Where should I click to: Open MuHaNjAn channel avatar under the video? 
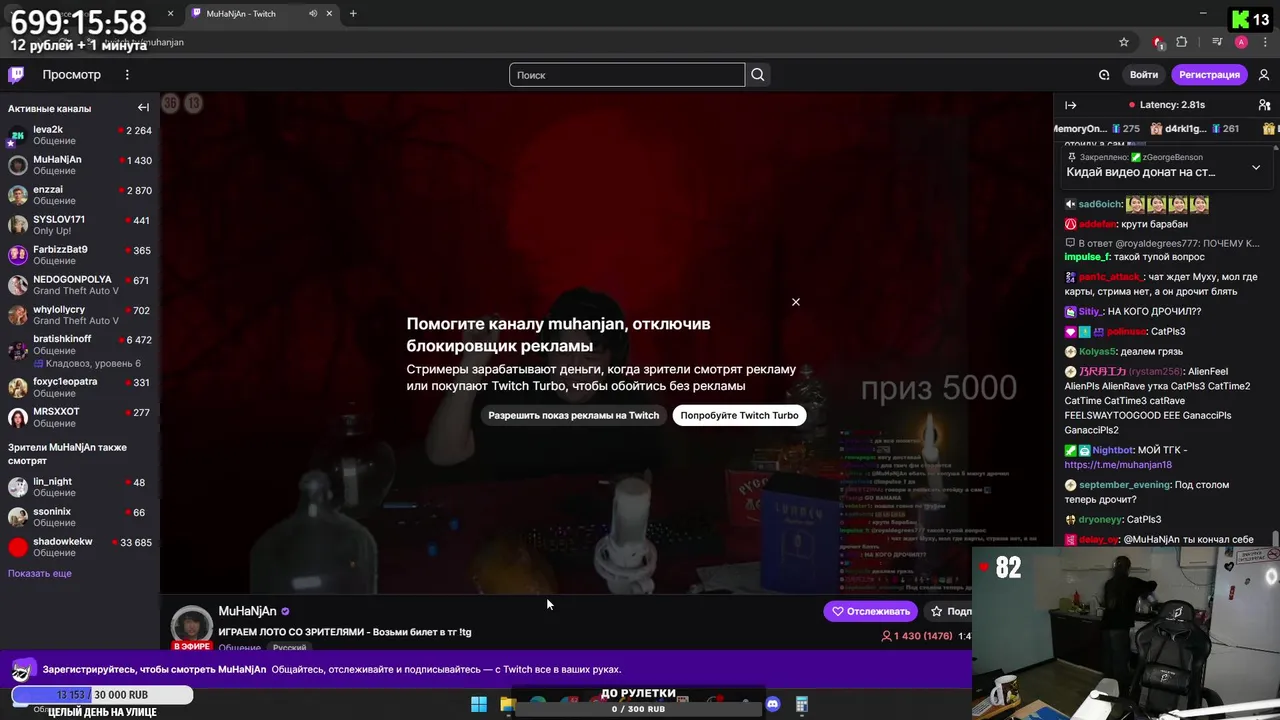tap(191, 627)
